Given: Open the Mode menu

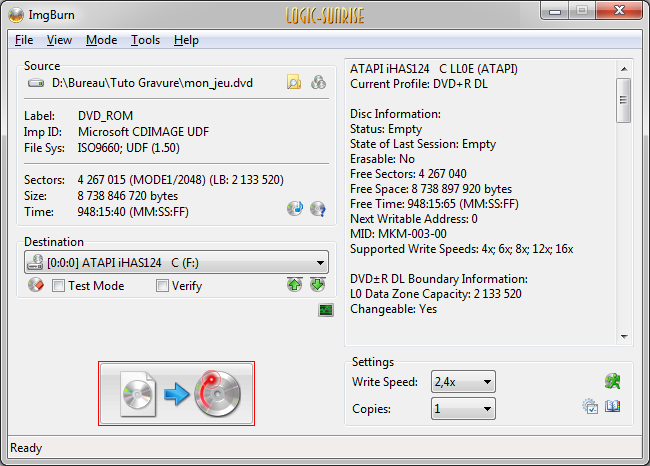Looking at the screenshot, I should click(102, 40).
